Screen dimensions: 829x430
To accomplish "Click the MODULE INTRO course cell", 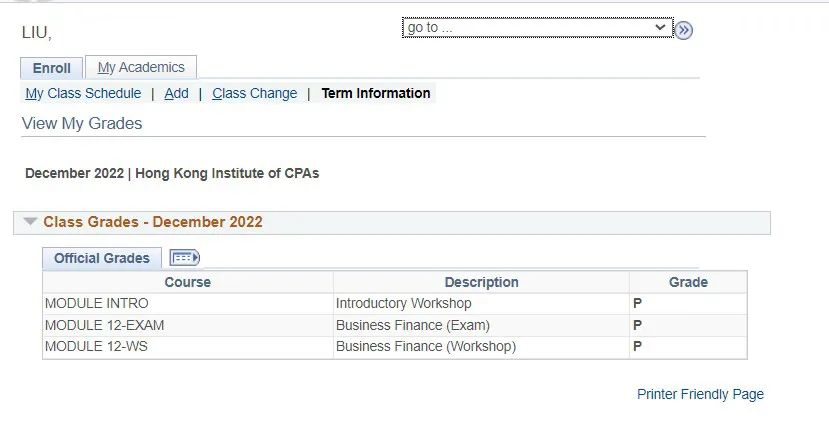I will coord(188,304).
